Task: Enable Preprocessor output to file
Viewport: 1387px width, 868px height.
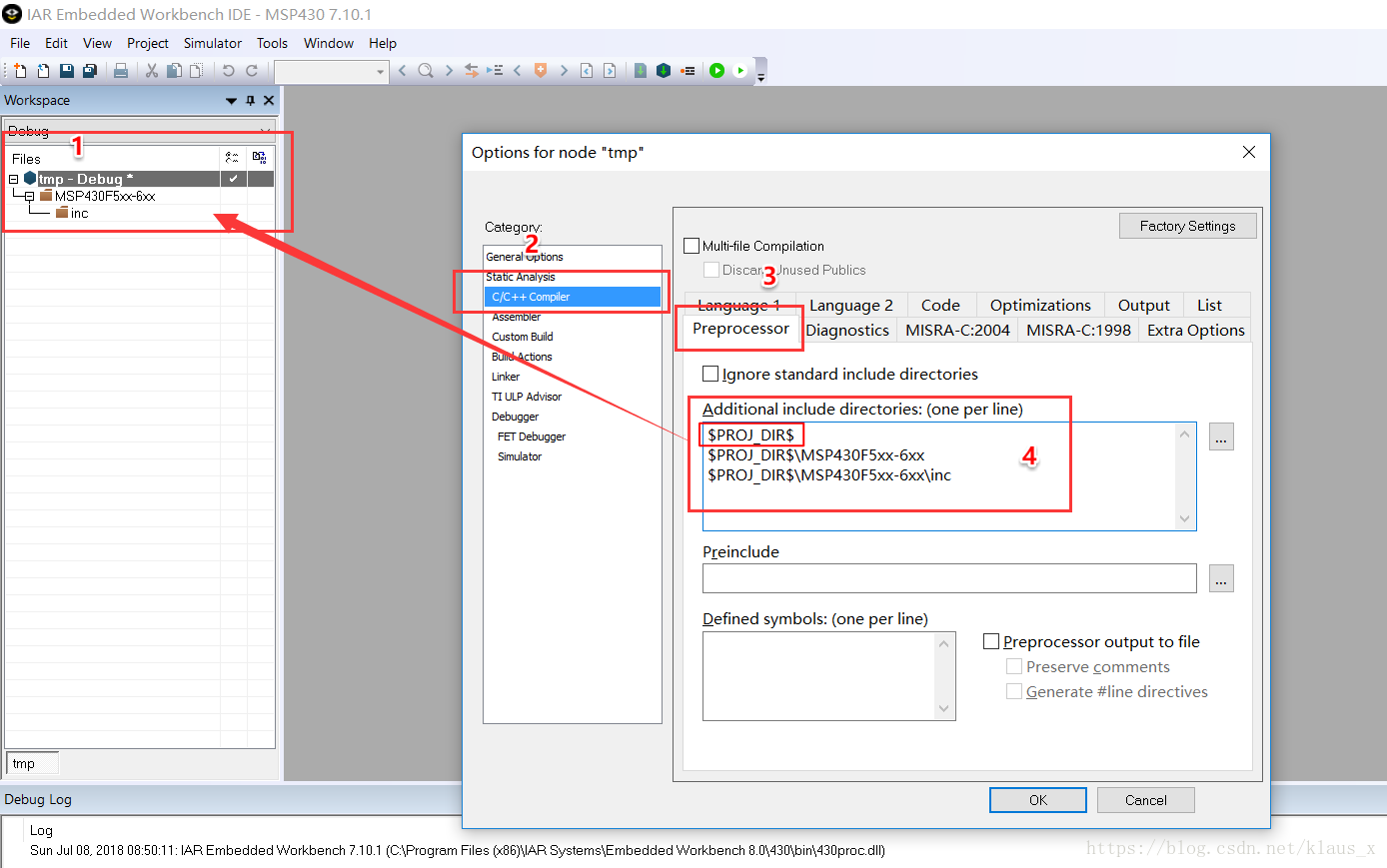Action: pos(991,641)
